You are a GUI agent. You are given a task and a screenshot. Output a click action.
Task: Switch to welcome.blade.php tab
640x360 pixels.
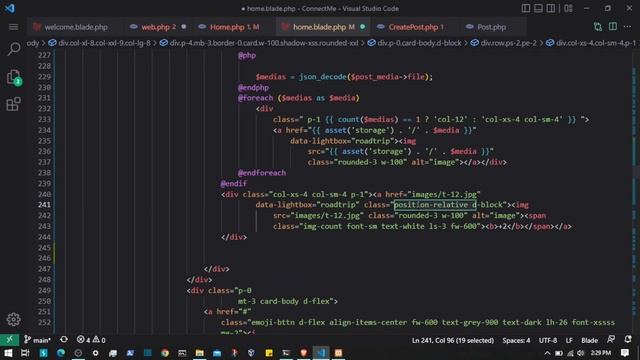tap(75, 27)
